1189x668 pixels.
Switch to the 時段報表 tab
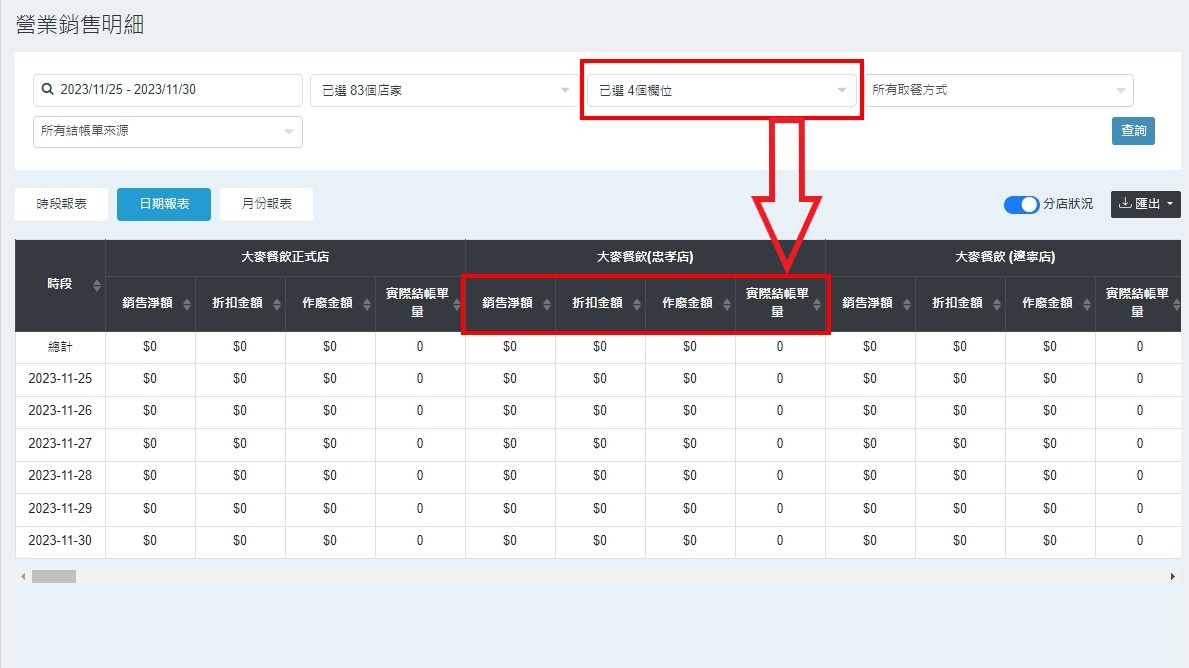click(62, 204)
